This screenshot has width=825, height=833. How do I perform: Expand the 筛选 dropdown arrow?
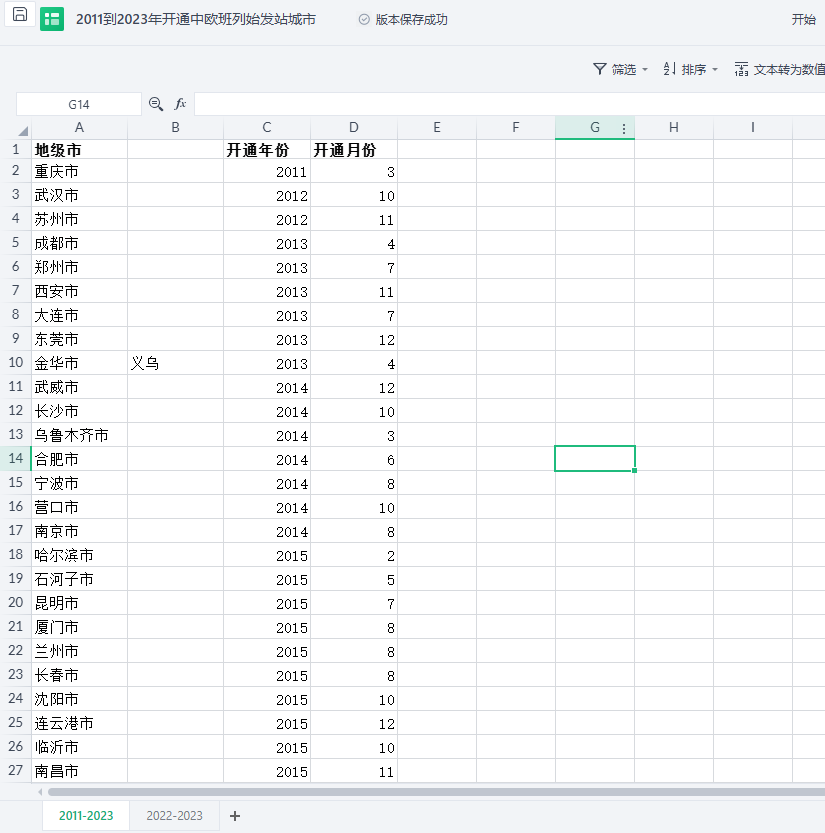645,70
